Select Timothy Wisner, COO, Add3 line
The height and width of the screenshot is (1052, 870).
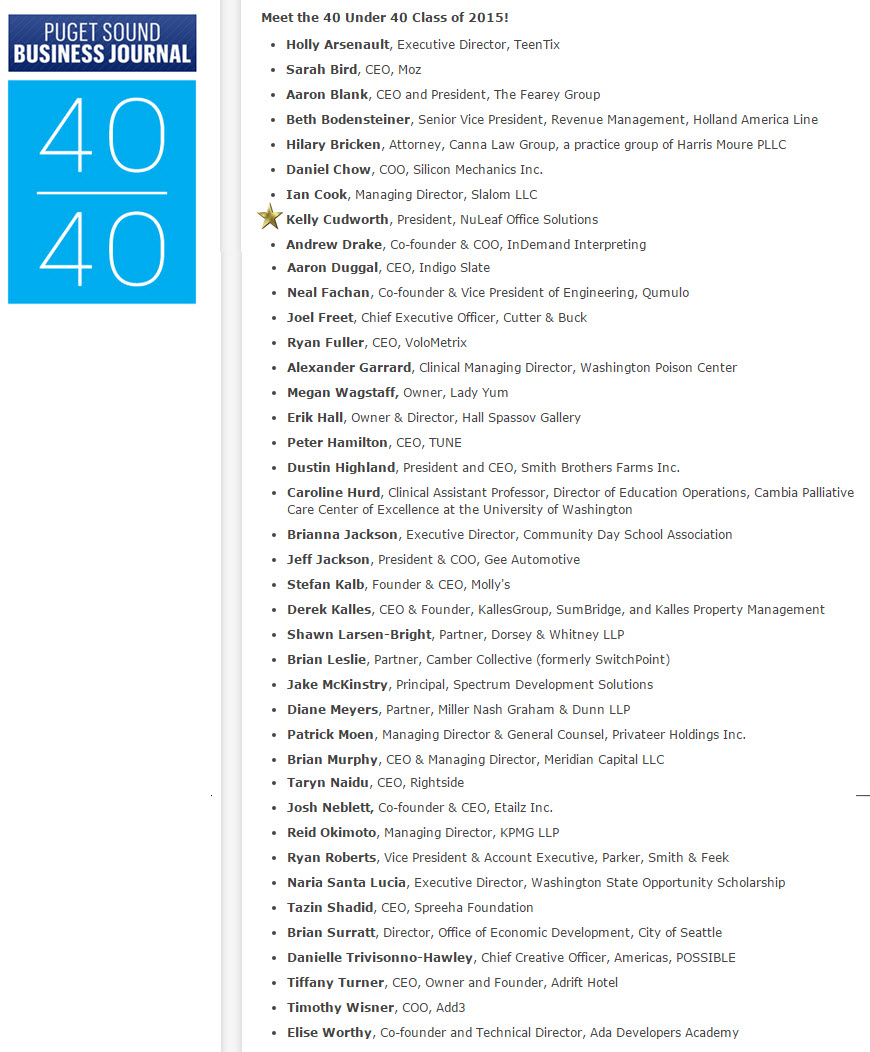pyautogui.click(x=376, y=1008)
